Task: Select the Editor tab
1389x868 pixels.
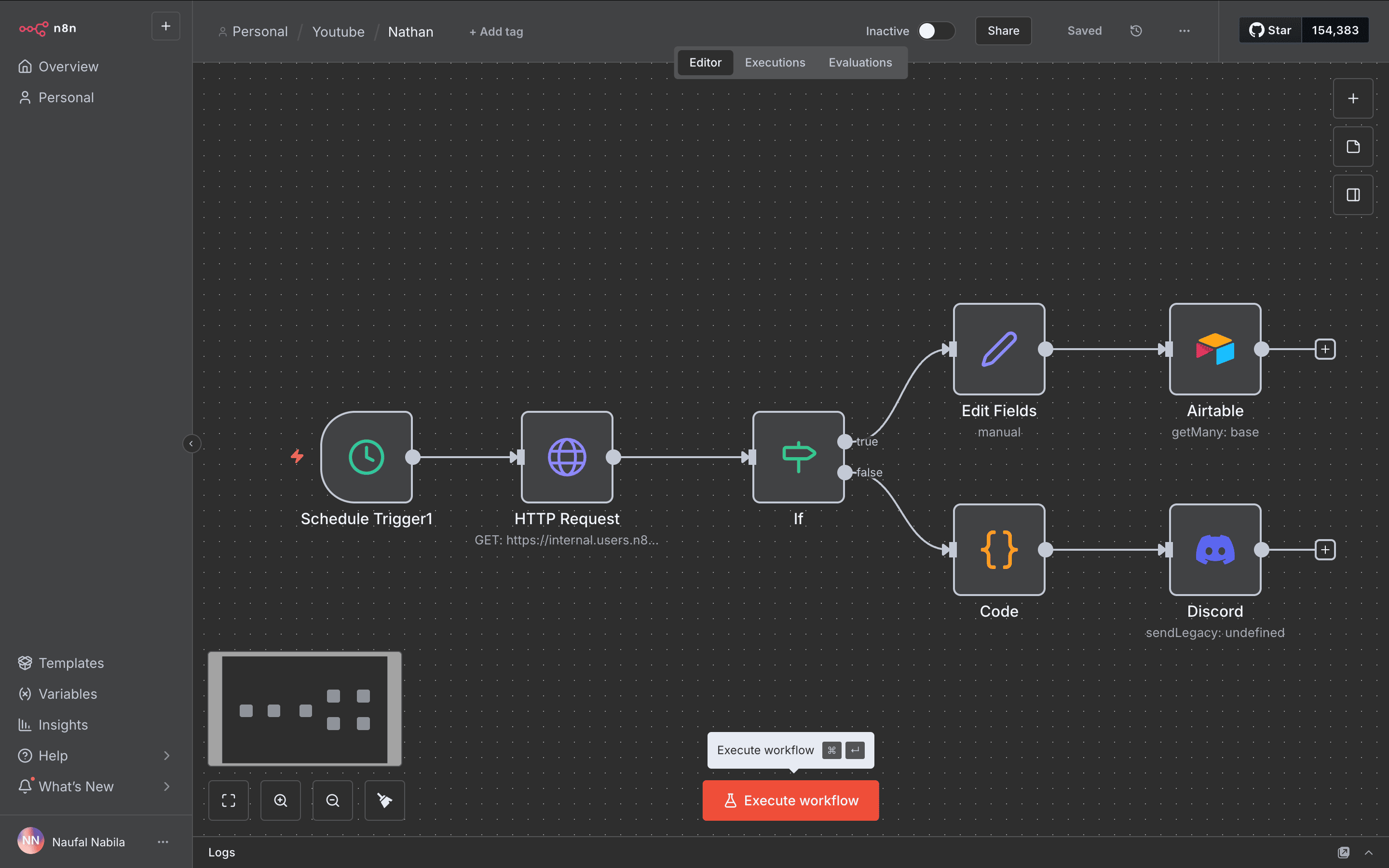Action: (705, 63)
